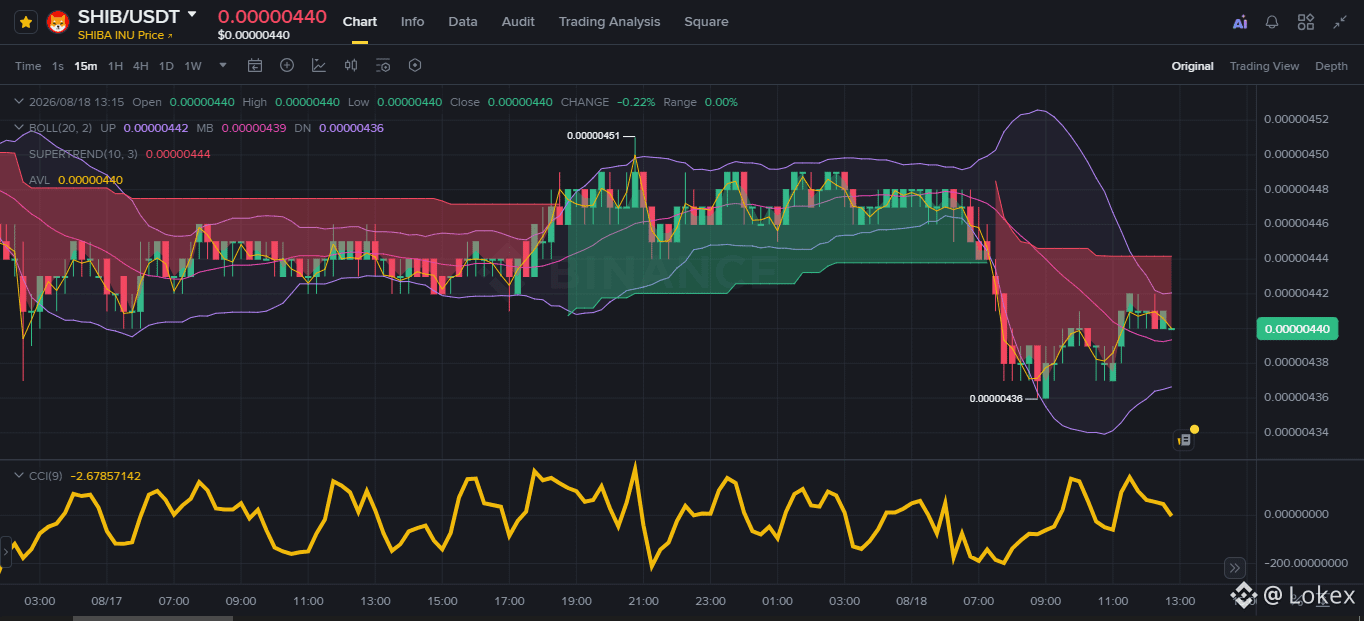The image size is (1364, 621).
Task: Open the SHIBA INU Price link
Action: [125, 35]
